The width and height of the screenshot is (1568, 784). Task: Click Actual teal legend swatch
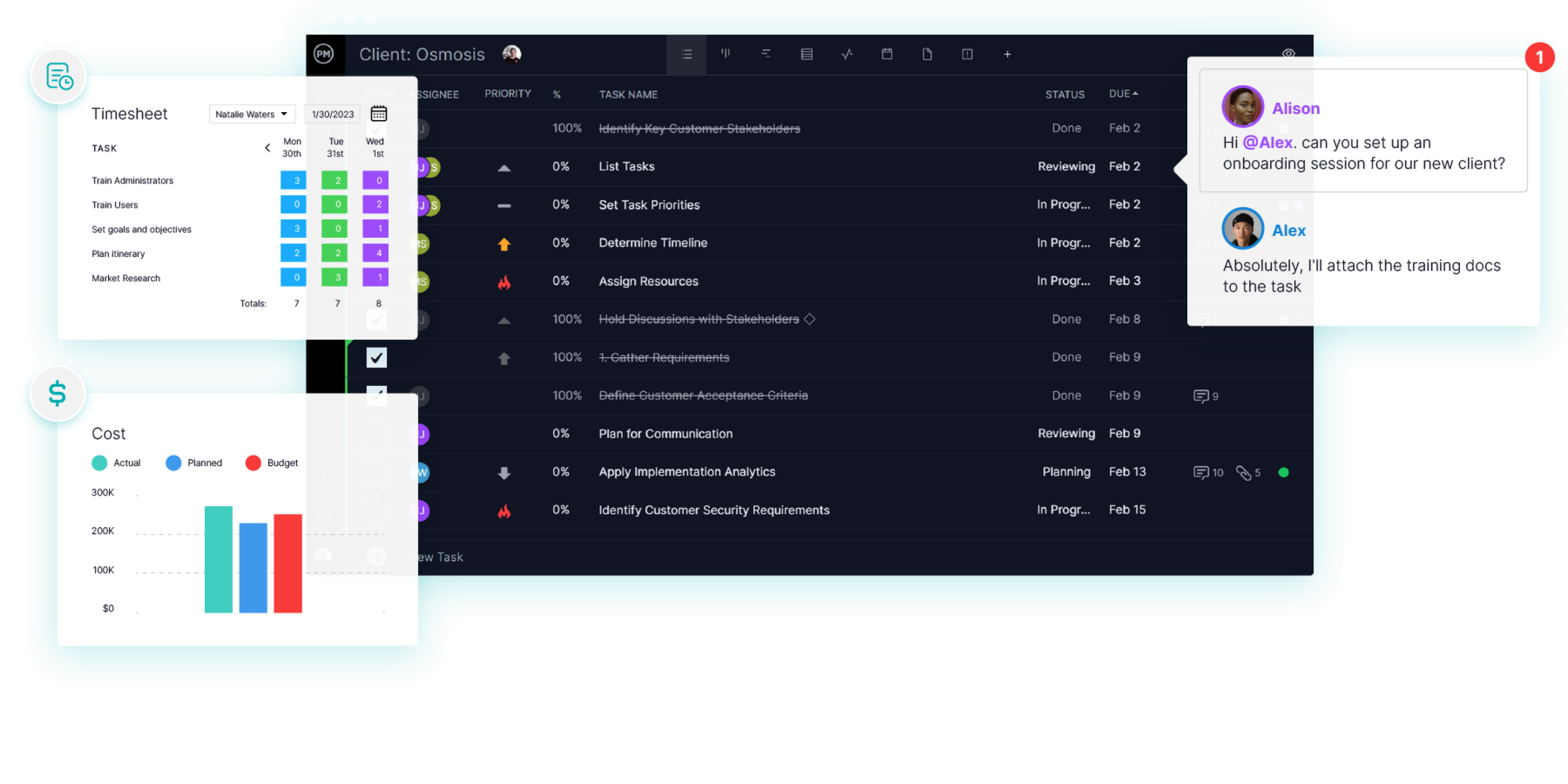point(99,463)
